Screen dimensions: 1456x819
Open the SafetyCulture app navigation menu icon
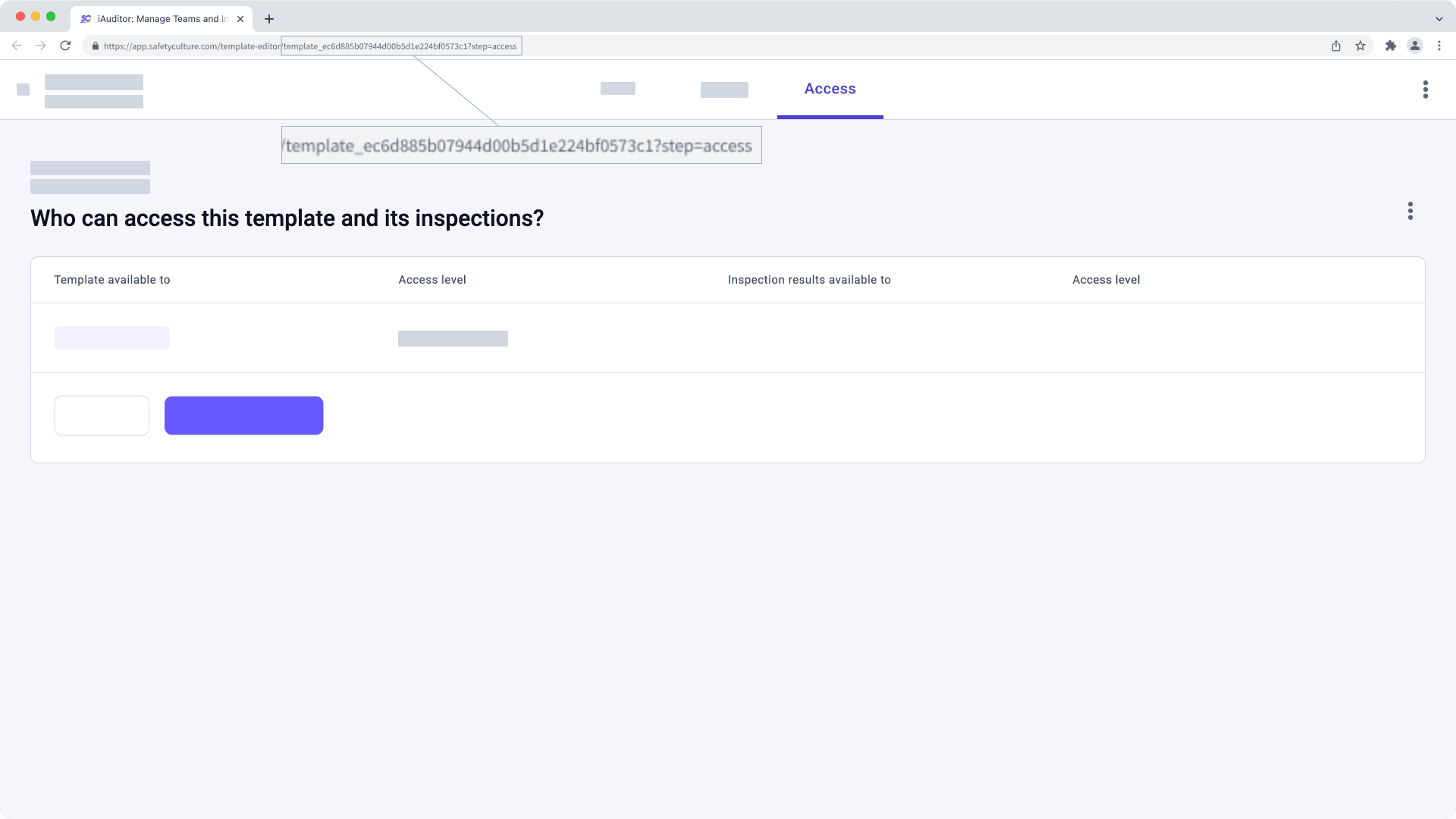(24, 89)
